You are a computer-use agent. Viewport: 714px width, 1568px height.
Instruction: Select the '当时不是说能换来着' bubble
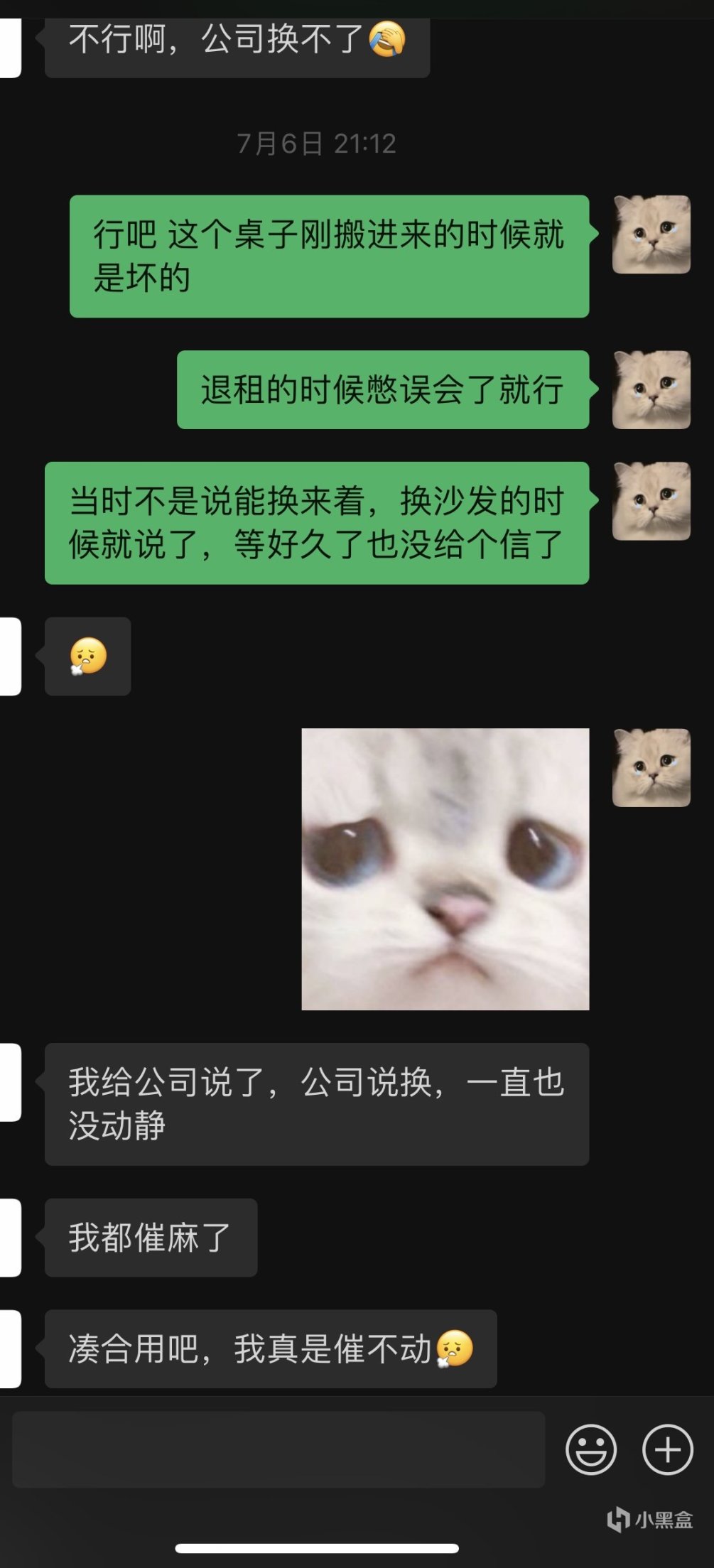tap(317, 523)
